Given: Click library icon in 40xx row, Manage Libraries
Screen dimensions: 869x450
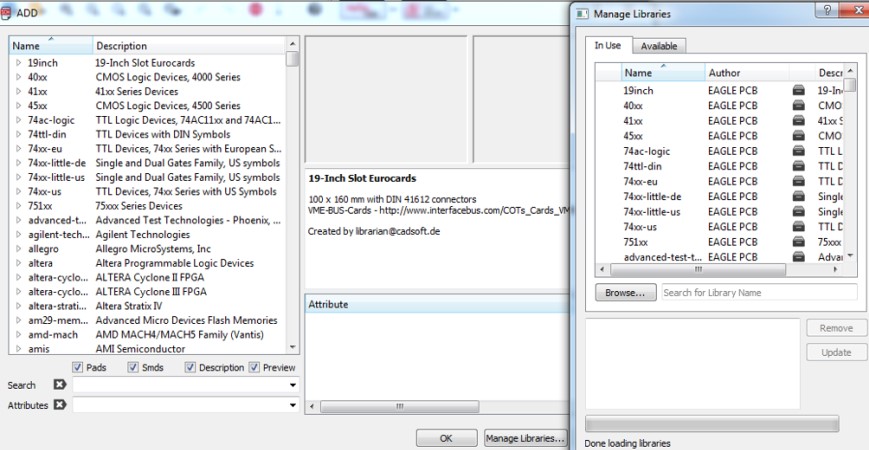Looking at the screenshot, I should (799, 105).
